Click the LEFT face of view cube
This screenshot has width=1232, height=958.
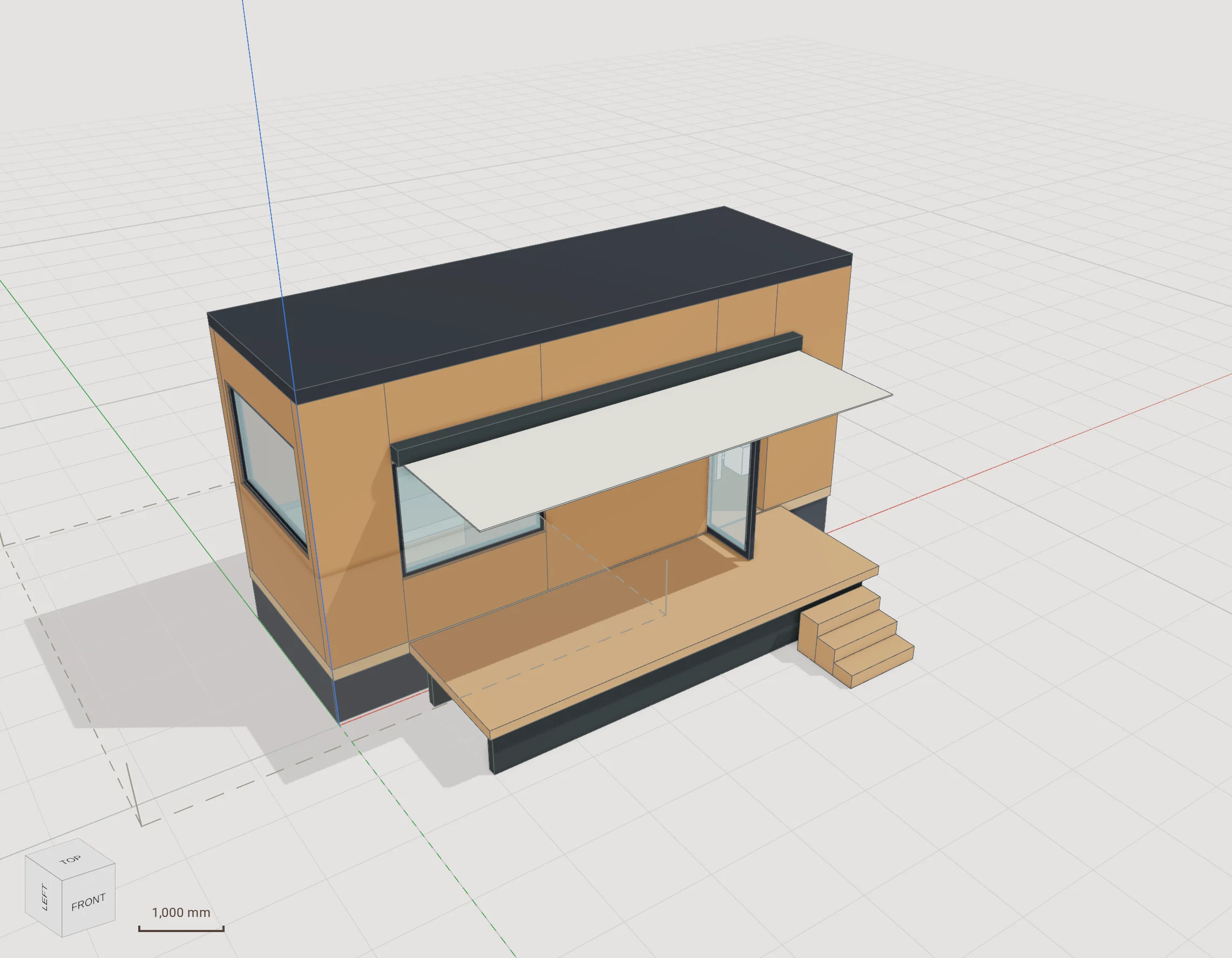click(x=44, y=896)
